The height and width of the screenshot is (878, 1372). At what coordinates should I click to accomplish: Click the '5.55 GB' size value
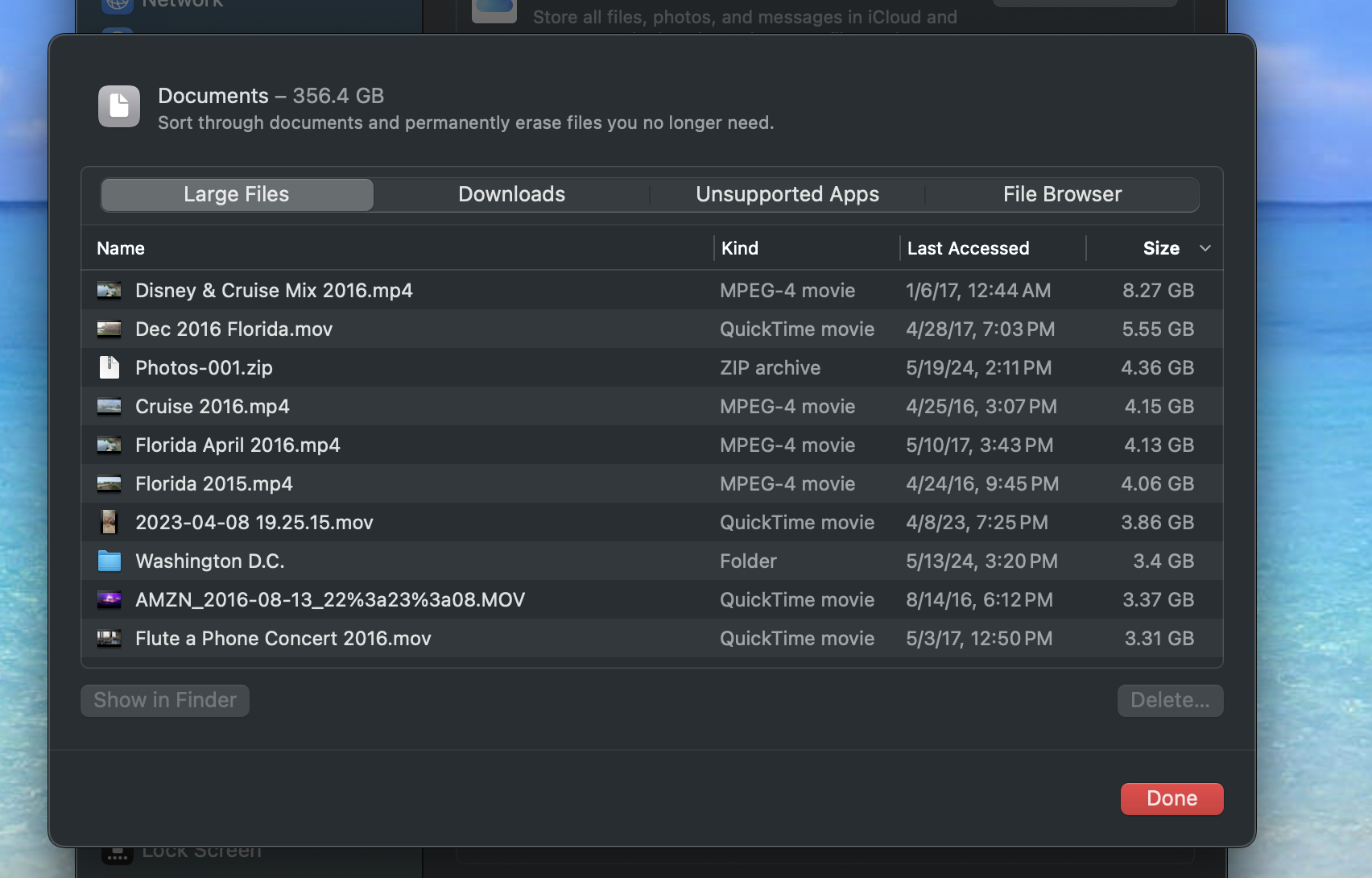pyautogui.click(x=1159, y=329)
